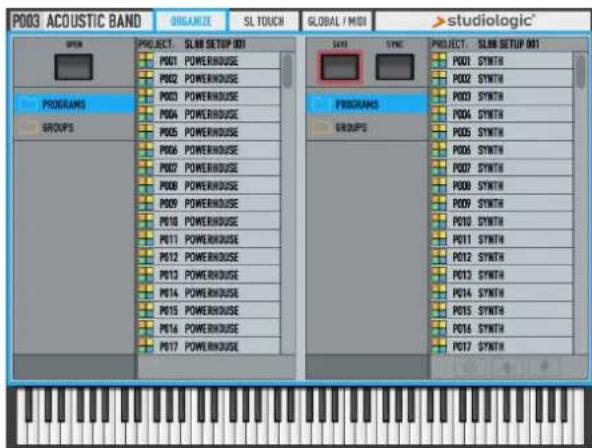Screen dimensions: 592x448
Task: Click the grid icon of right P004 SYNTH
Action: click(439, 114)
